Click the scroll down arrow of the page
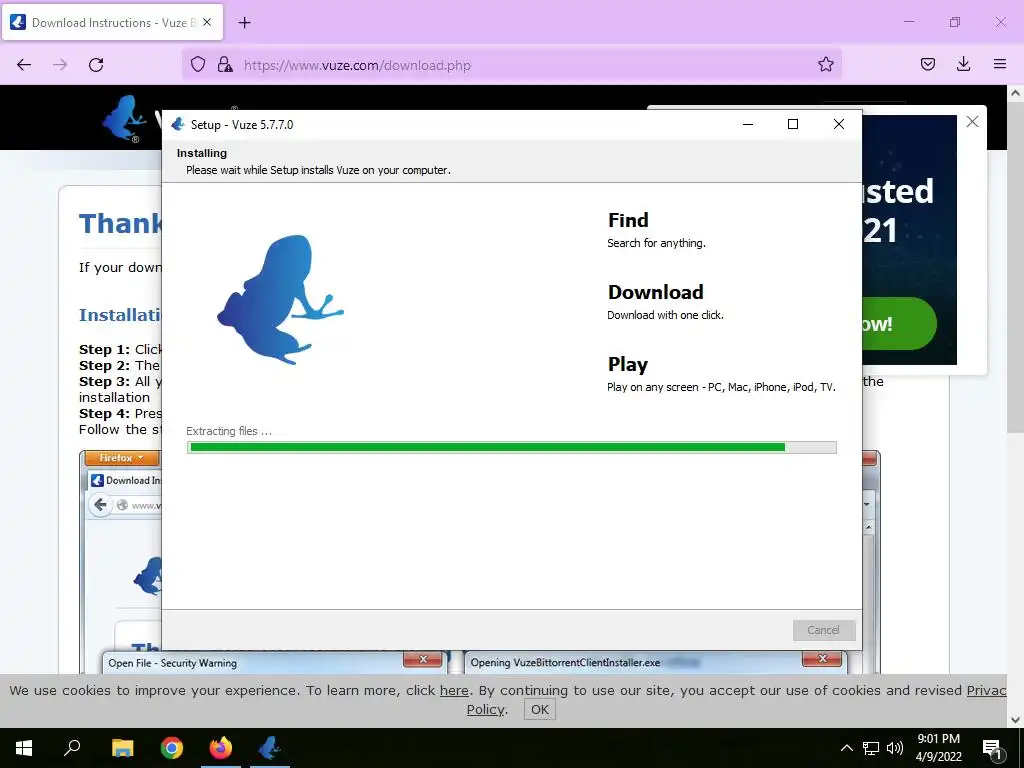 [1015, 720]
